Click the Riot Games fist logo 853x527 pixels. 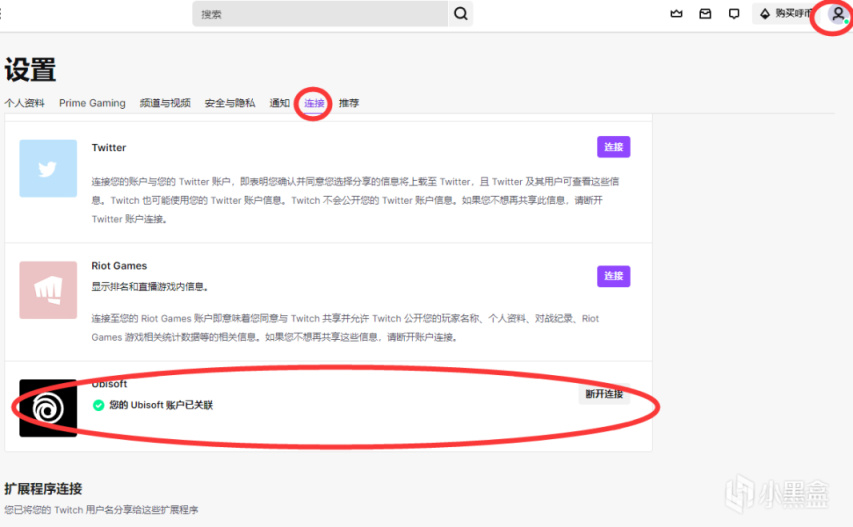(x=48, y=290)
